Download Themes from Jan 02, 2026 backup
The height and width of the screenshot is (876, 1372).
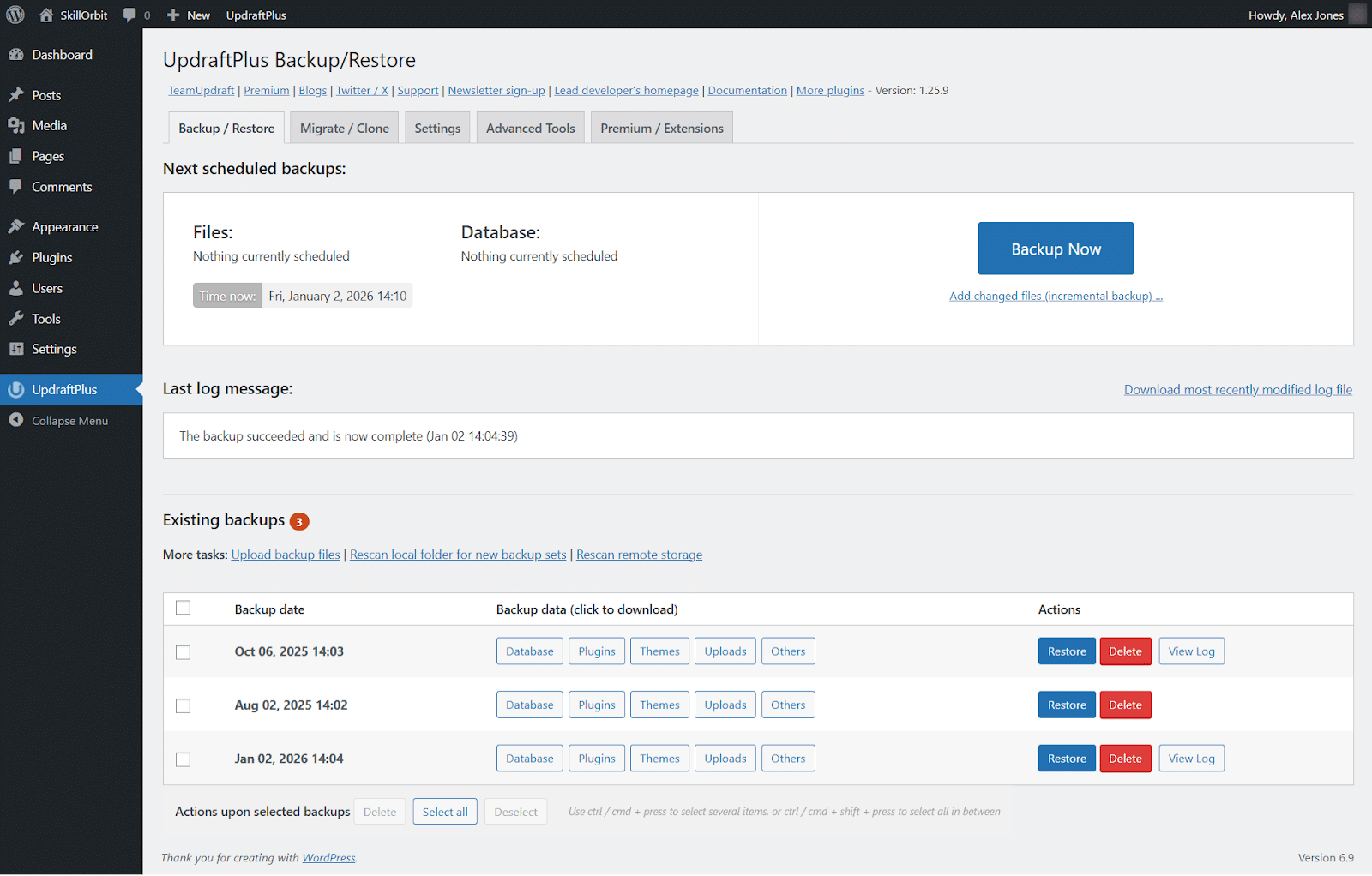659,759
